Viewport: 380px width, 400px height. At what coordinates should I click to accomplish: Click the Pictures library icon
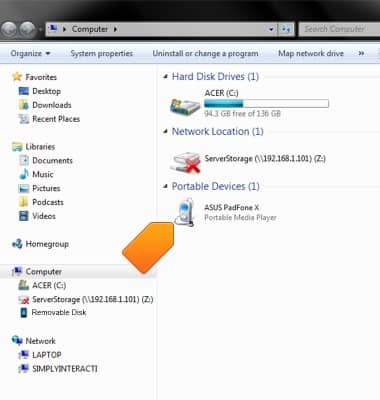coord(24,188)
